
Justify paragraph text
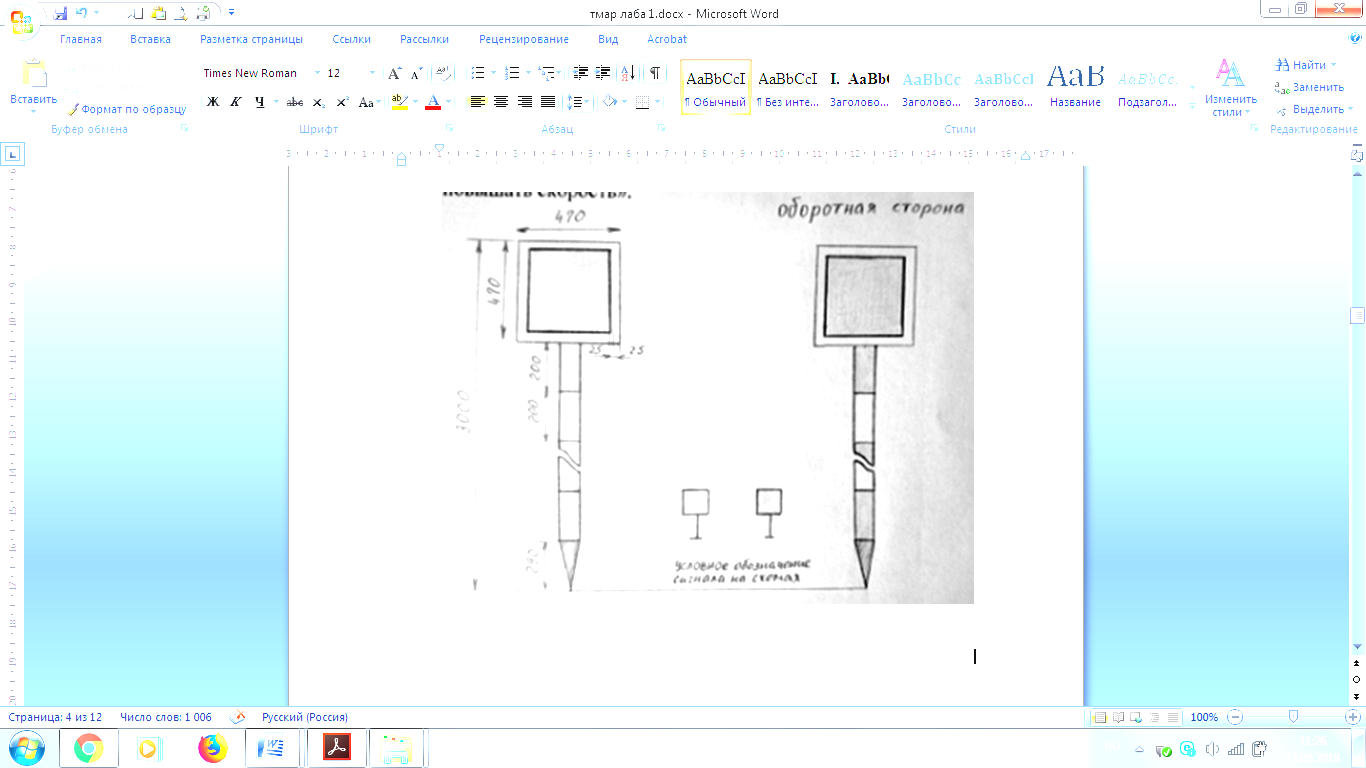coord(548,102)
